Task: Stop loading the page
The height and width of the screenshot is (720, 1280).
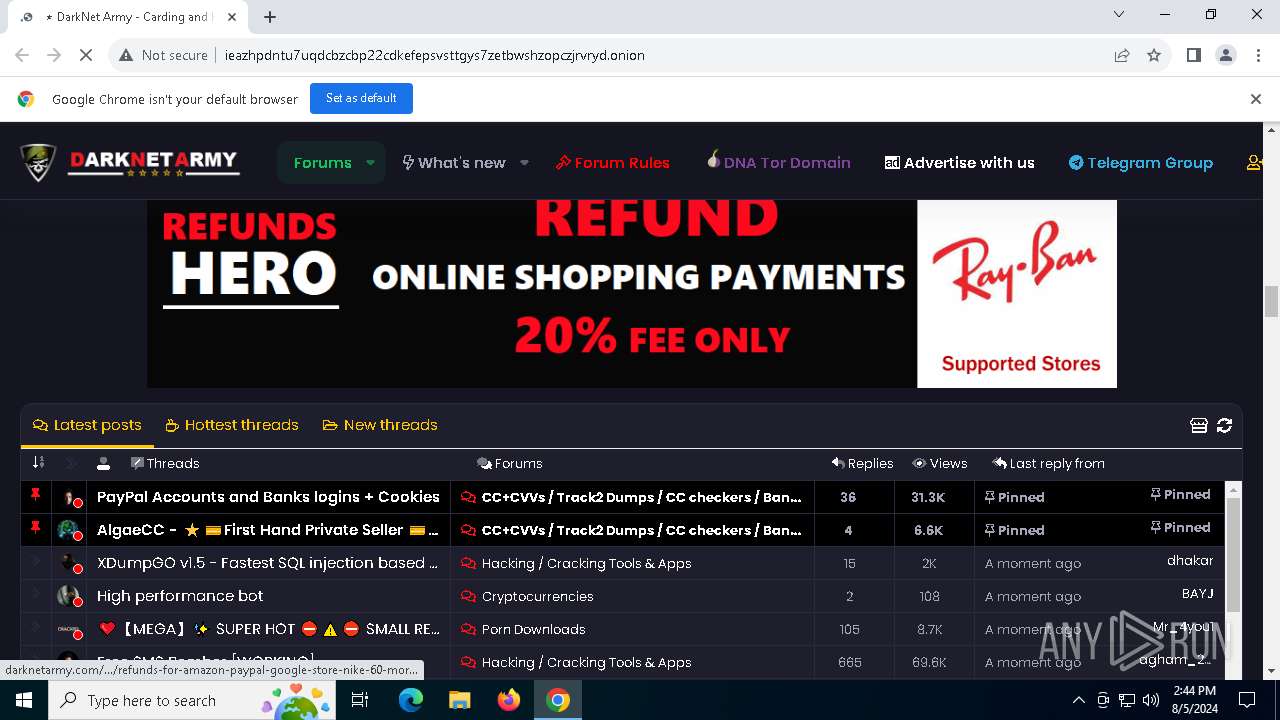Action: (x=86, y=55)
